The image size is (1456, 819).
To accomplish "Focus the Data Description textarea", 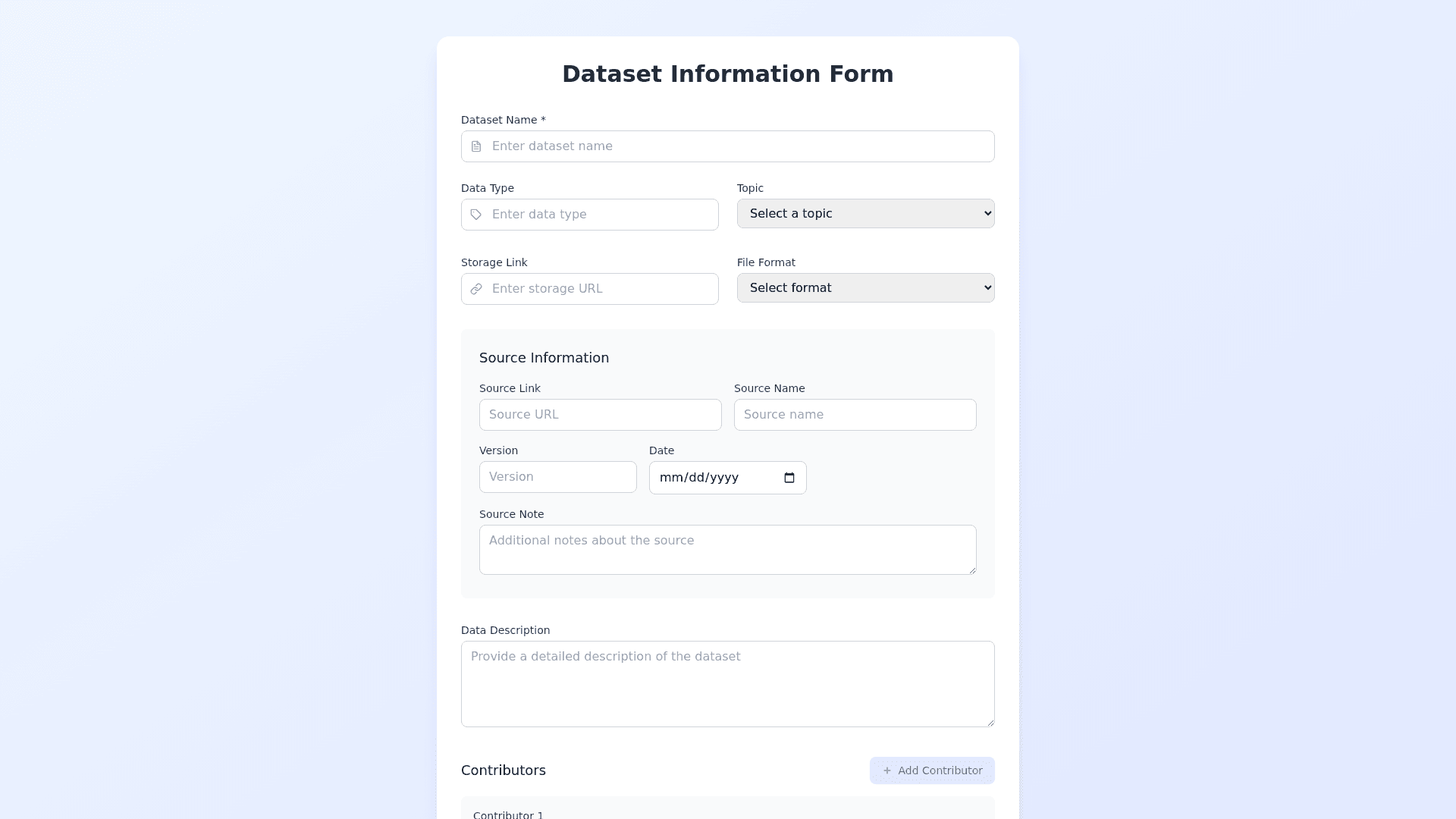I will [726, 683].
